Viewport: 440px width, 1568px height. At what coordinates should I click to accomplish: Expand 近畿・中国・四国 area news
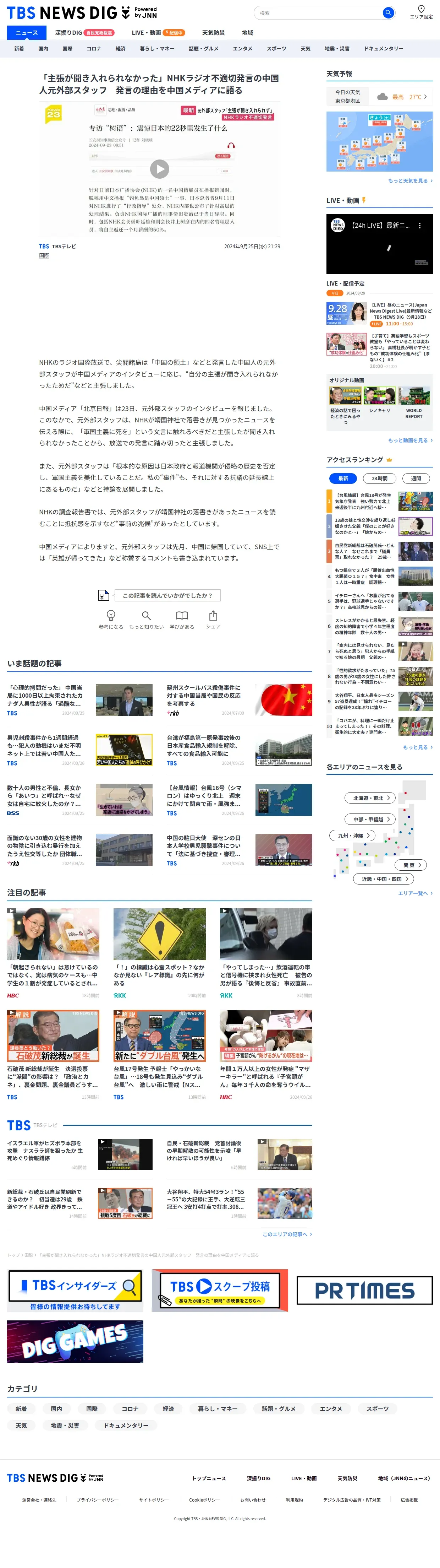[384, 879]
